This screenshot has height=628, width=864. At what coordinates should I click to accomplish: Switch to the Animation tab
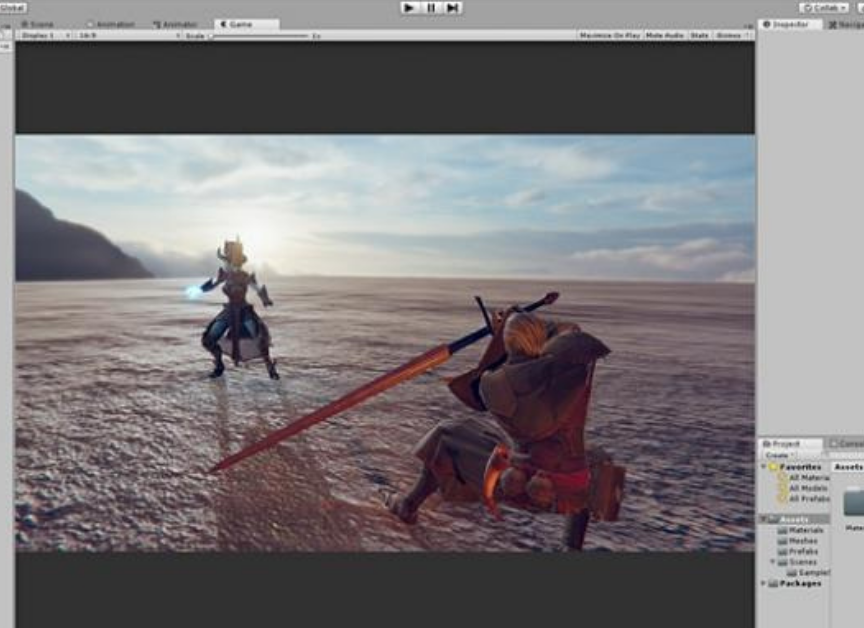click(111, 24)
